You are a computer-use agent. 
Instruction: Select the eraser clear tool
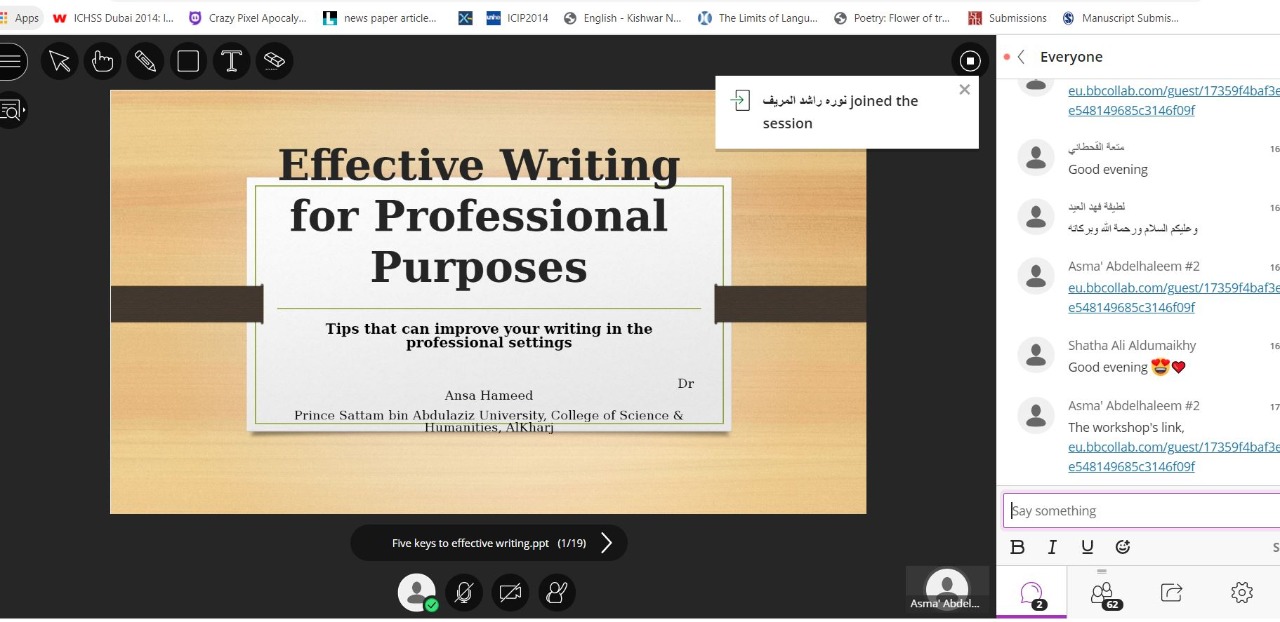coord(274,62)
